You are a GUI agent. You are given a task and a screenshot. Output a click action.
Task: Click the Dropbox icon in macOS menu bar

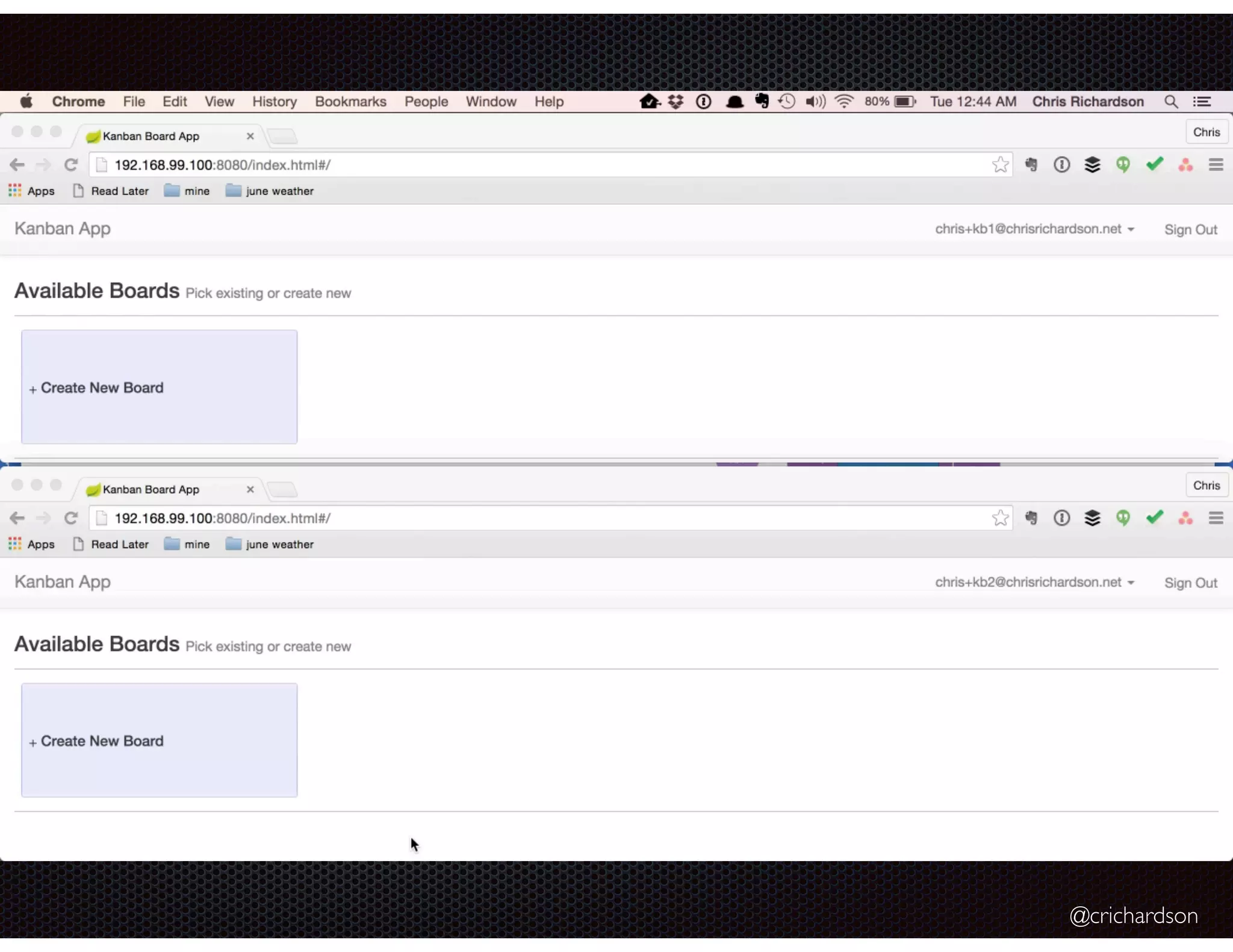coord(676,102)
